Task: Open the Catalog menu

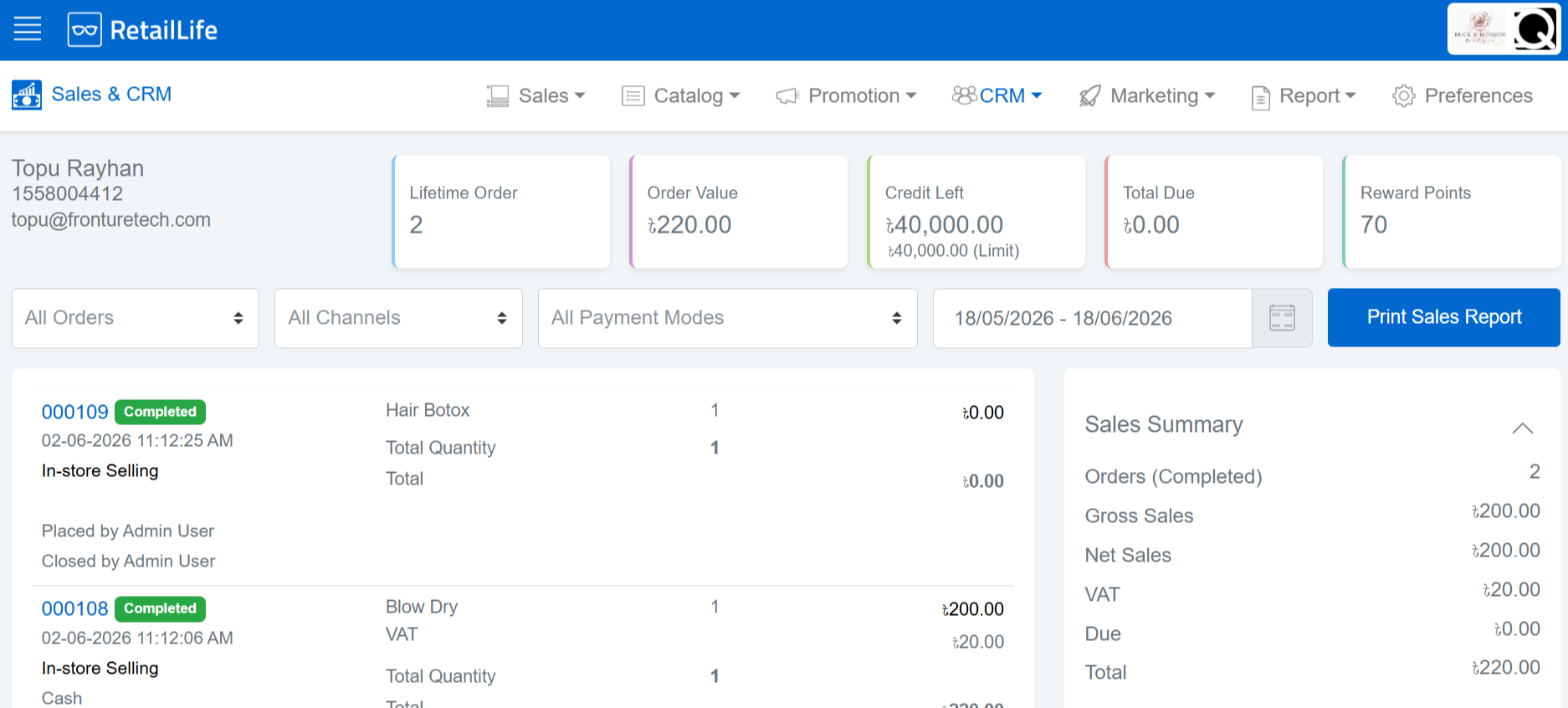Action: click(681, 96)
